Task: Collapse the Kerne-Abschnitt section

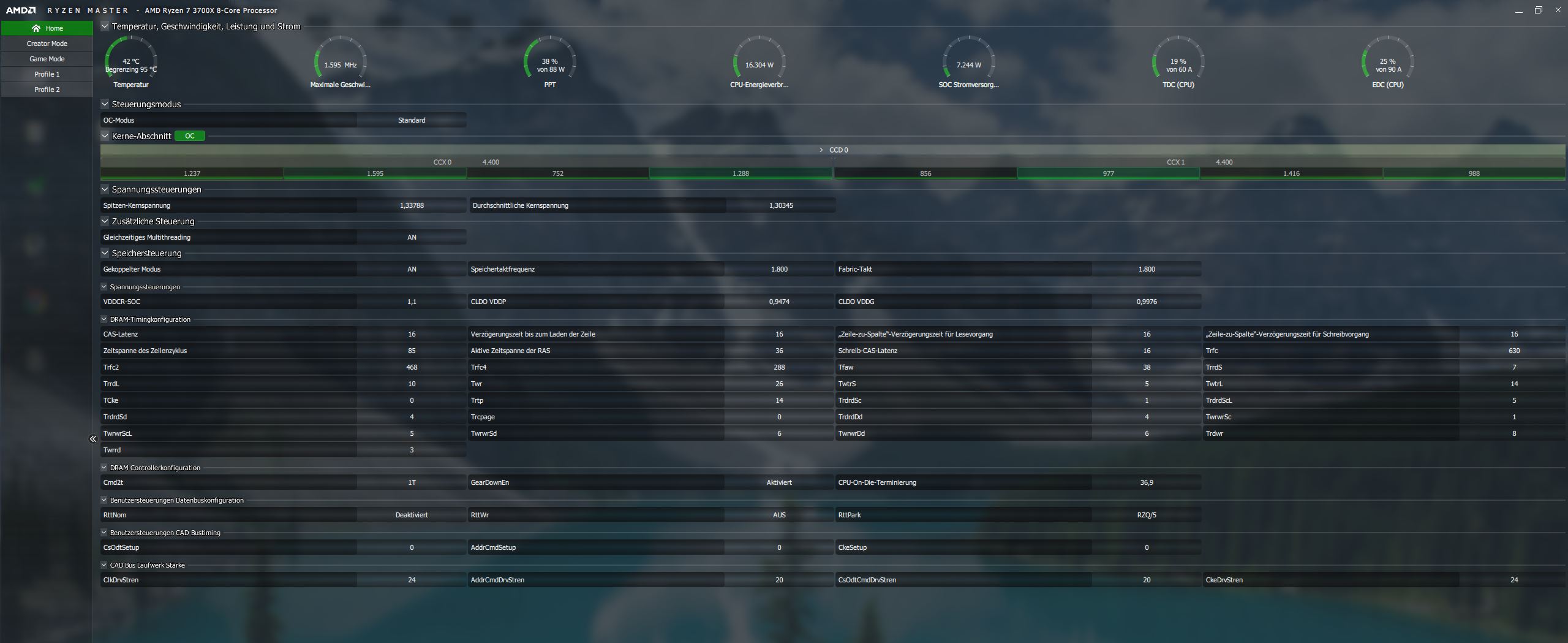Action: tap(105, 136)
